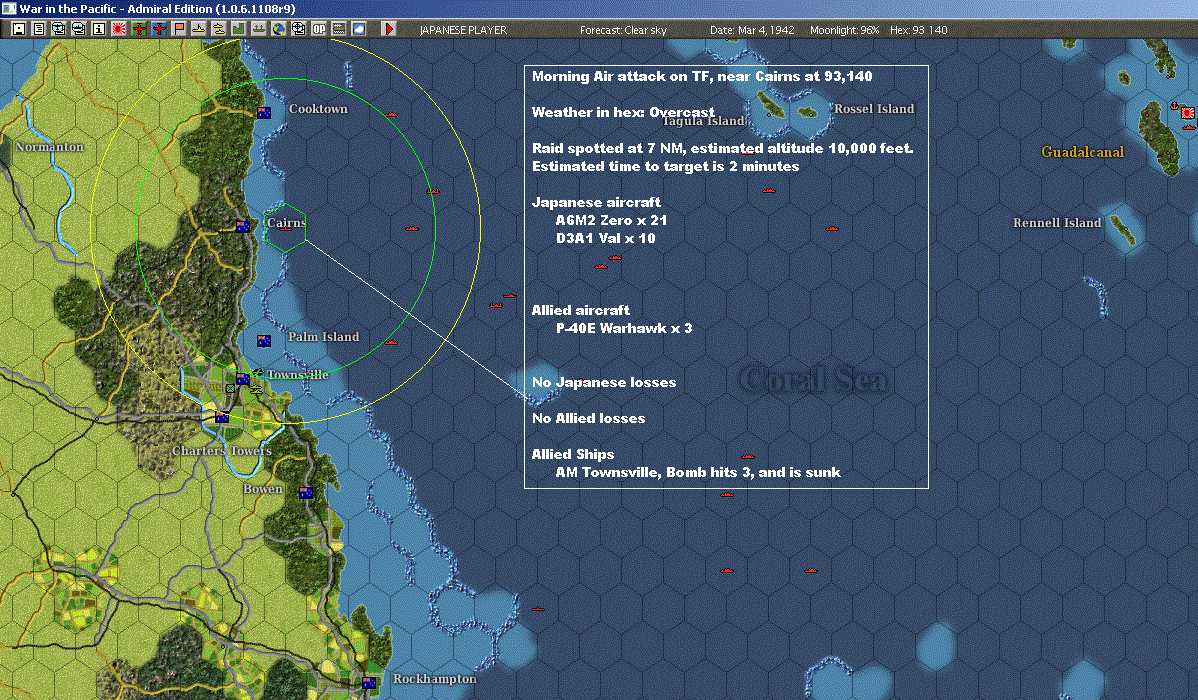Click the information 'i' icon
This screenshot has height=700, width=1198.
click(99, 29)
